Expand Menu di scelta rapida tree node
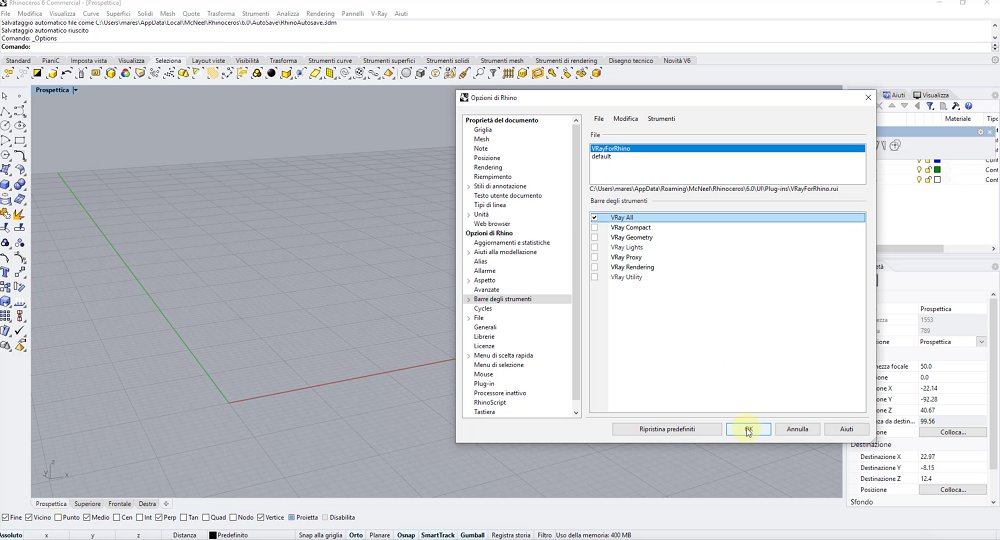1000x540 pixels. click(x=469, y=356)
